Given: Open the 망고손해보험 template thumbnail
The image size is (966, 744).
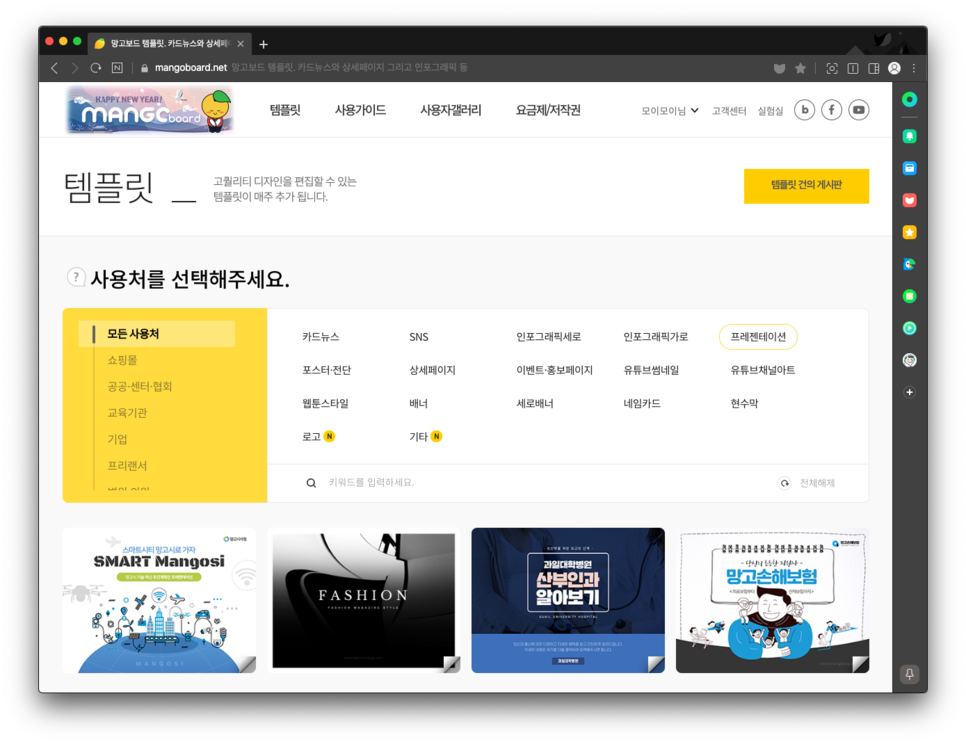Looking at the screenshot, I should click(x=773, y=600).
